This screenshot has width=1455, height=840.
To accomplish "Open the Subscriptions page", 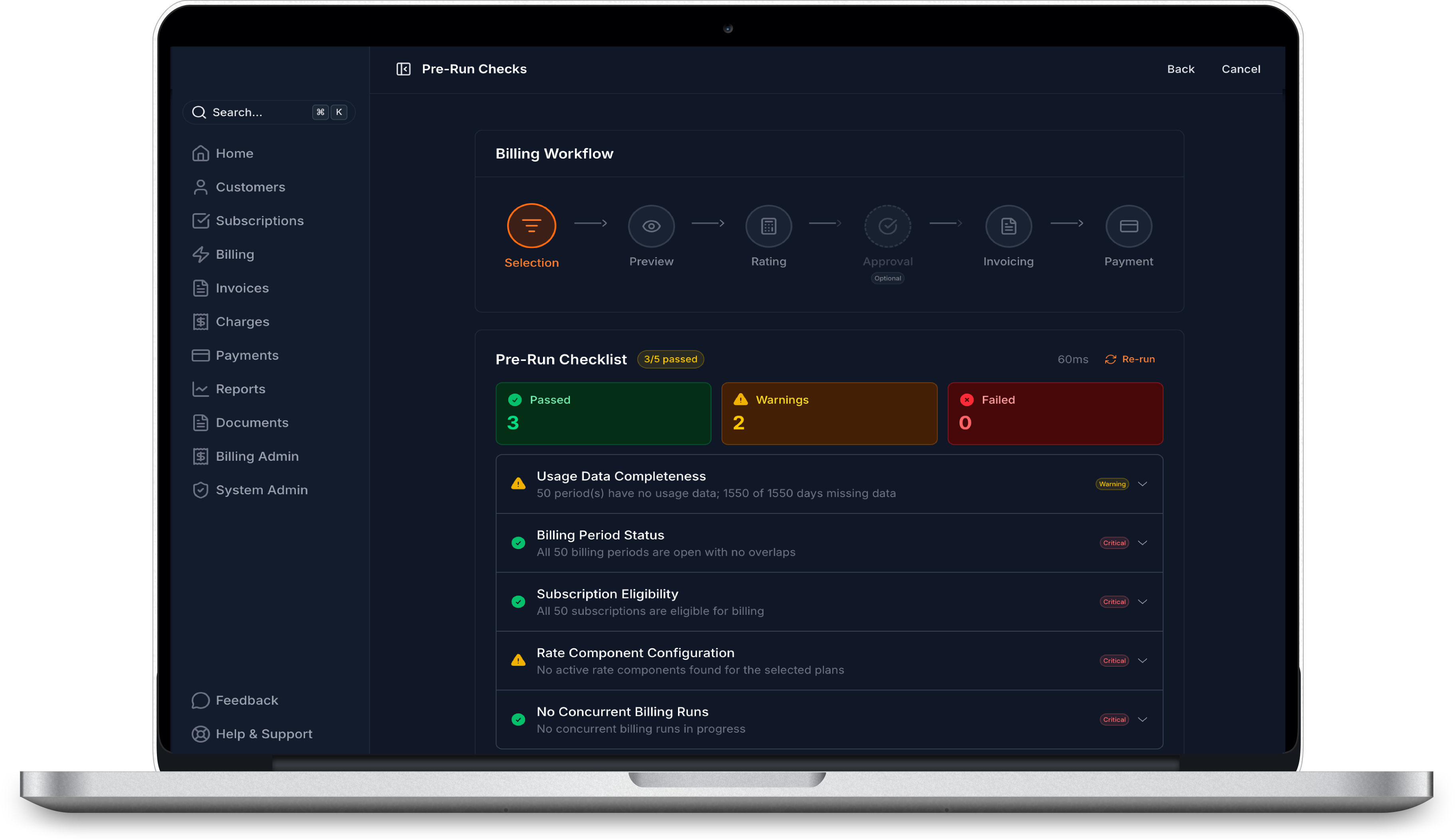I will pyautogui.click(x=260, y=220).
